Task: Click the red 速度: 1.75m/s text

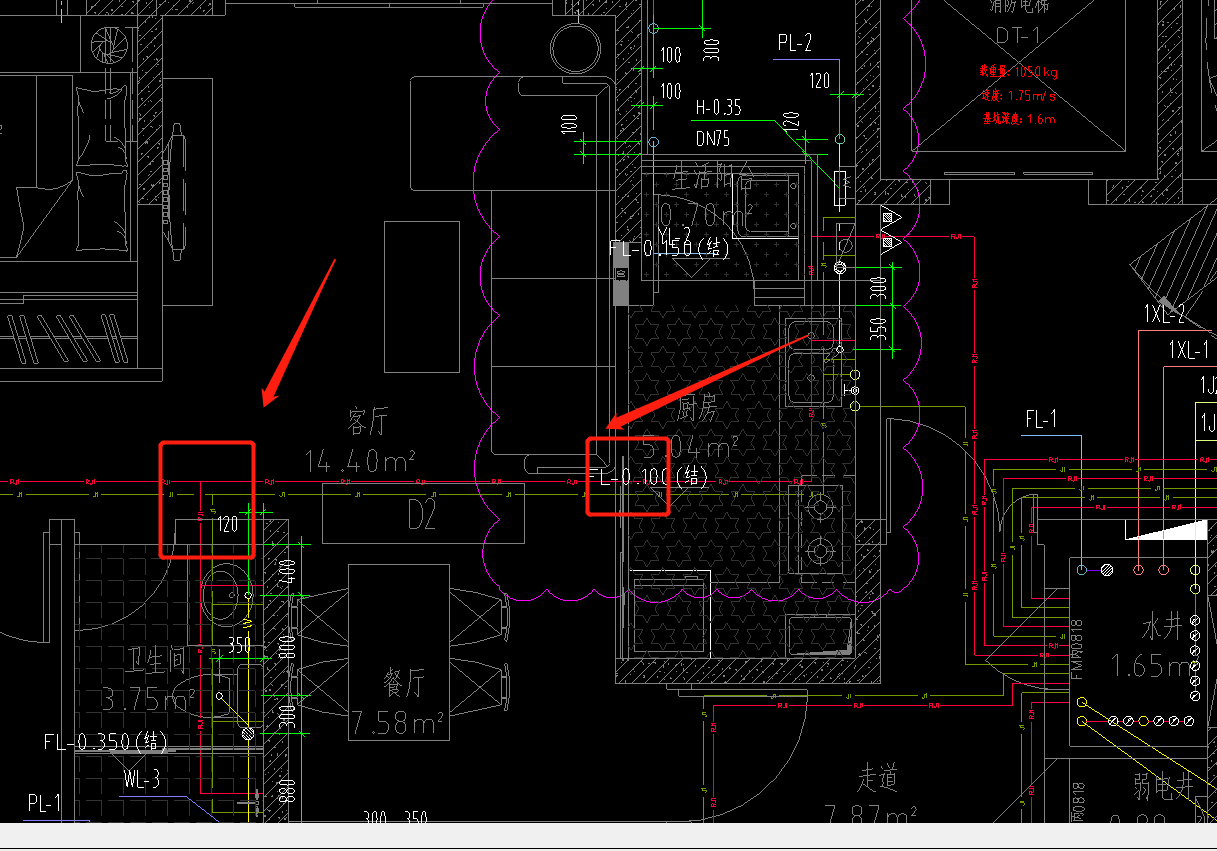Action: 1019,95
